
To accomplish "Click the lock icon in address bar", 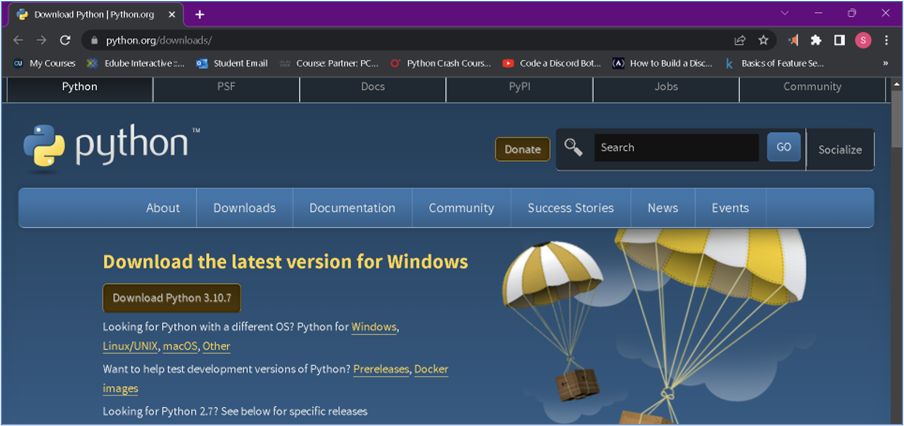I will [x=95, y=40].
